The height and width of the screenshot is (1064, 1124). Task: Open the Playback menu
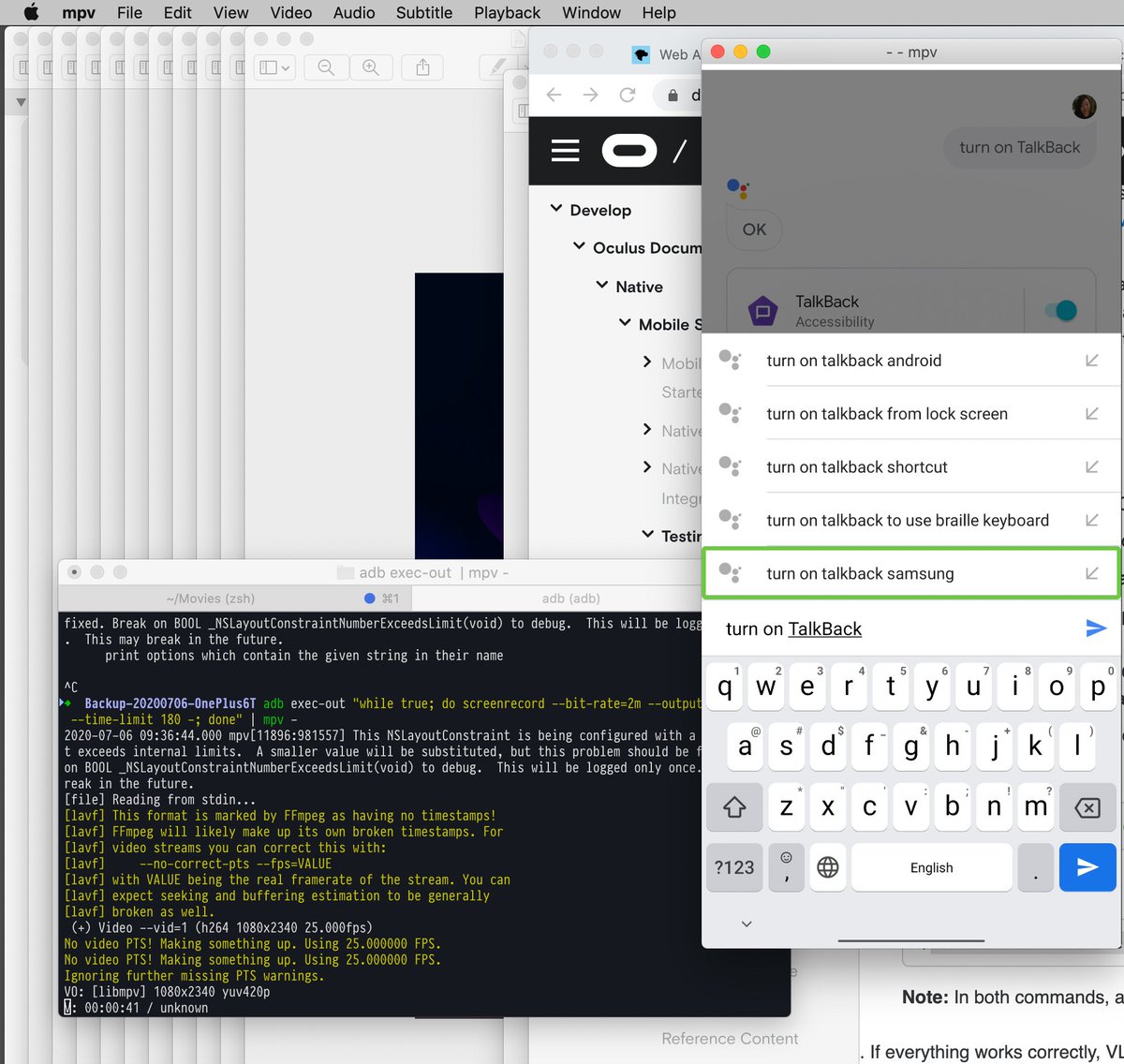(x=507, y=12)
